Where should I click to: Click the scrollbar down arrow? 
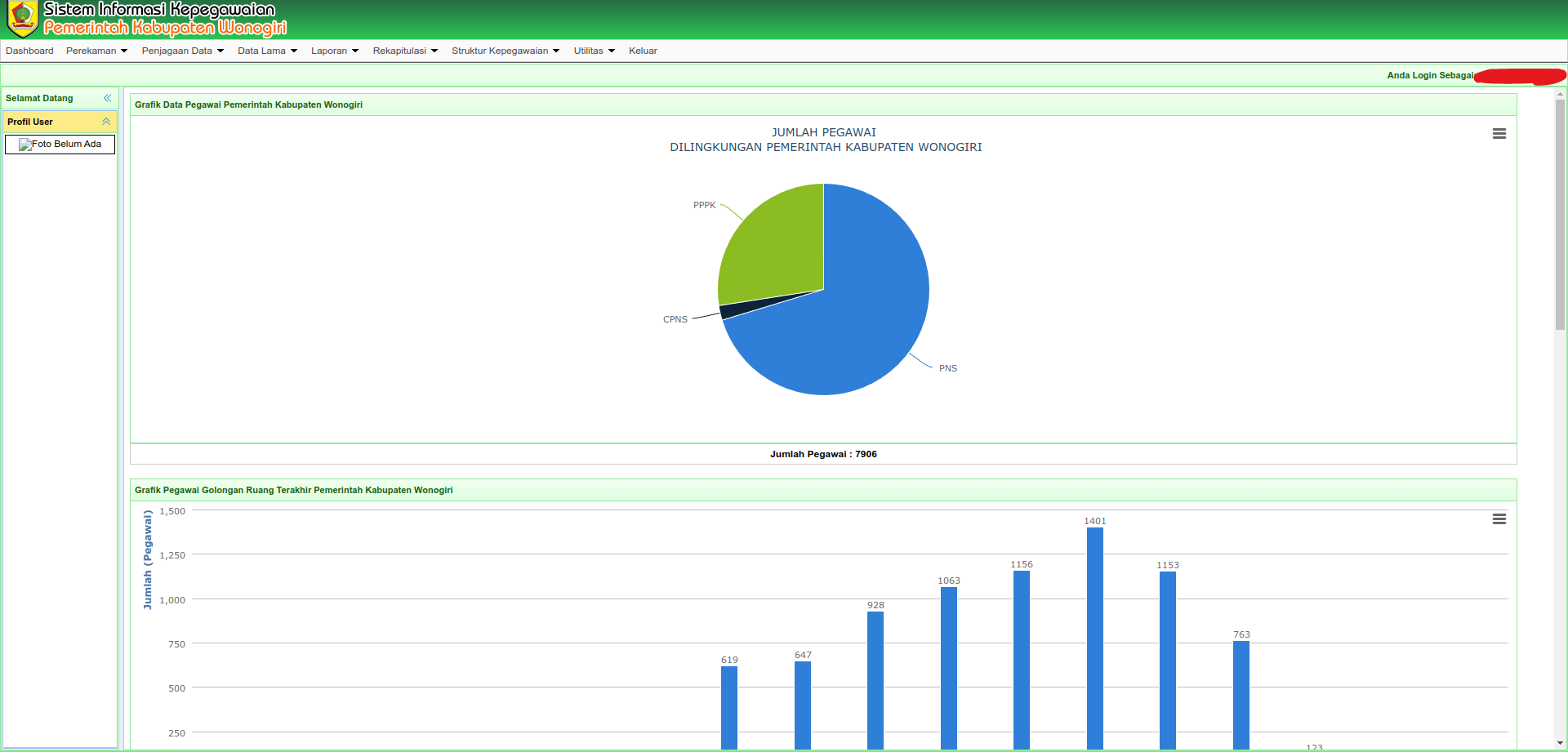click(x=1560, y=744)
